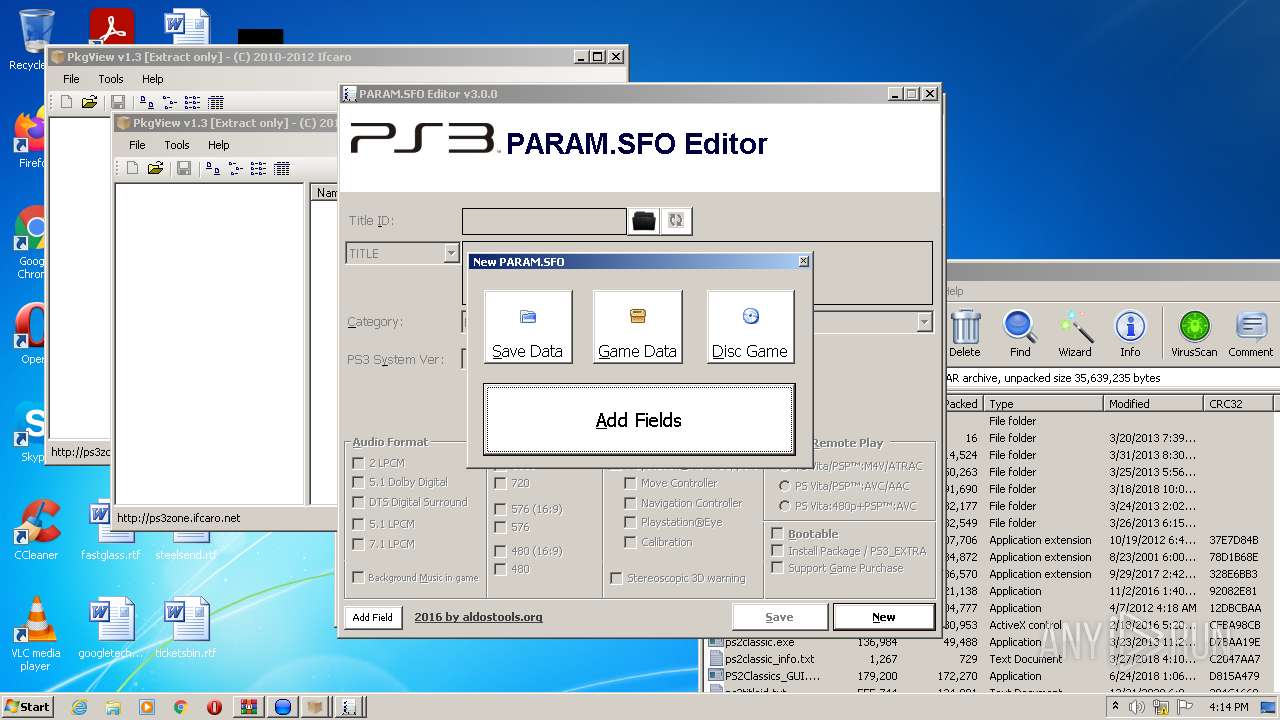Click WinRAR Info toolbar icon

(x=1130, y=333)
